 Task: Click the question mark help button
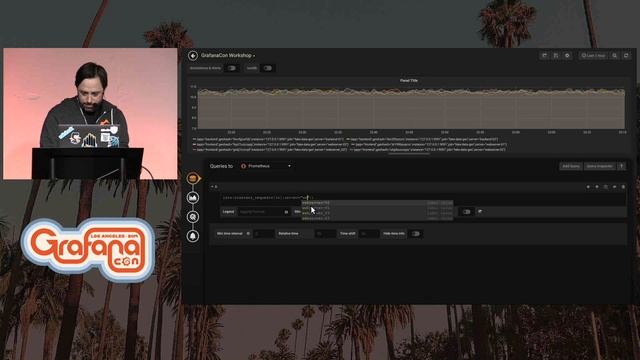(x=621, y=166)
